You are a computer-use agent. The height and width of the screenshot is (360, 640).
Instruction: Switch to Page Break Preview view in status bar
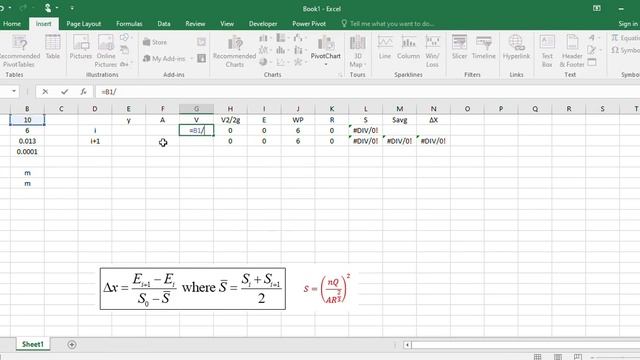click(x=578, y=357)
